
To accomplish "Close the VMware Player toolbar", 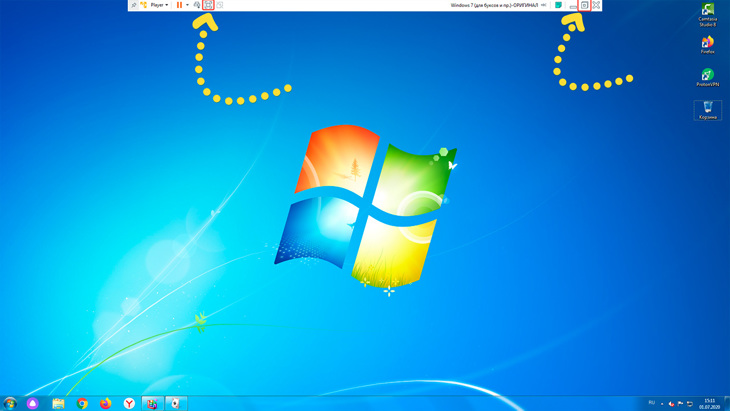I will click(596, 5).
